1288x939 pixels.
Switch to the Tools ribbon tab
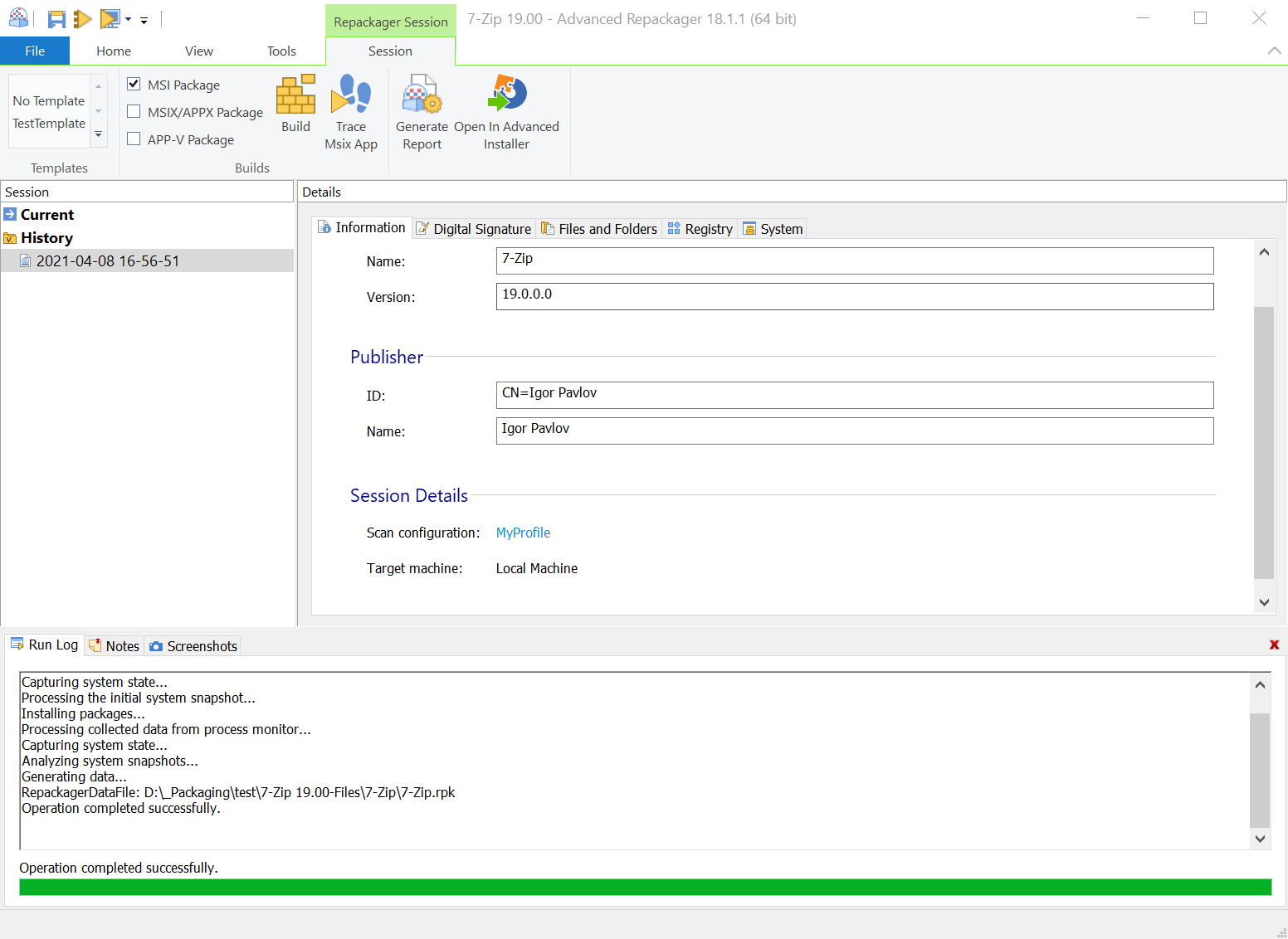(x=281, y=51)
